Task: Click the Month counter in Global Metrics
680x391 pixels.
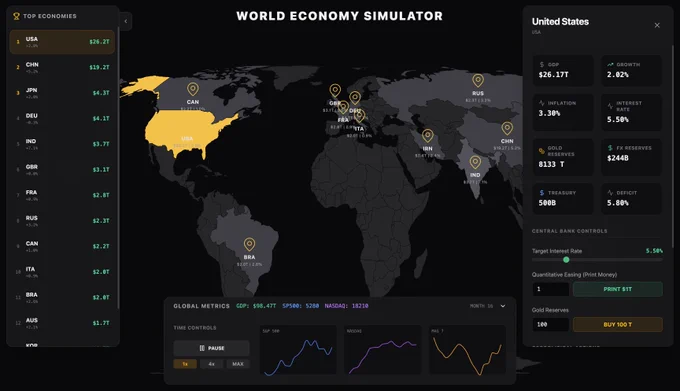Action: tap(481, 306)
